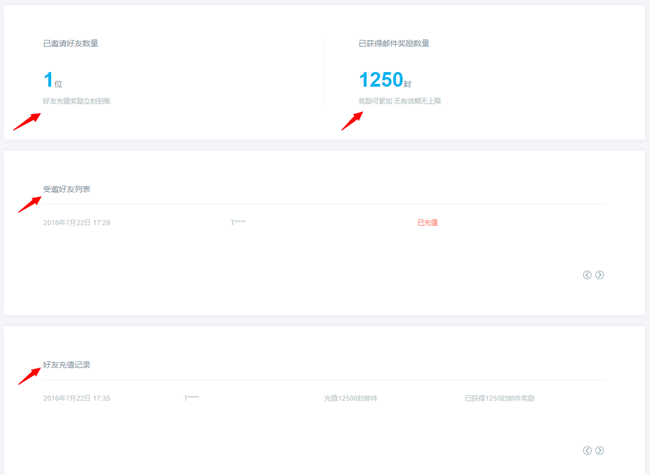Click the 好友充值记录 section title

(x=67, y=365)
